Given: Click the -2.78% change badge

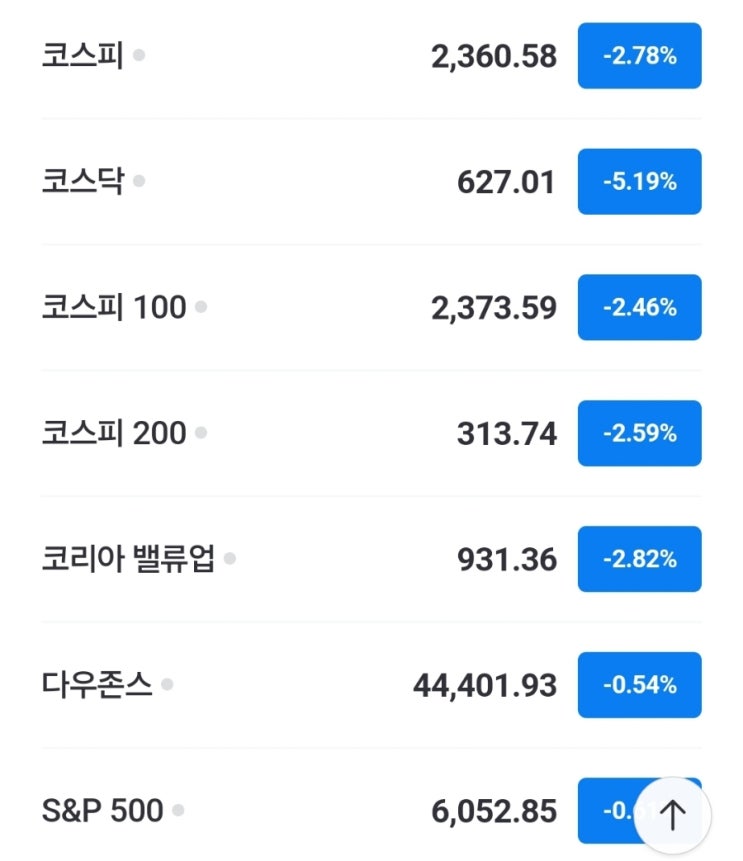Looking at the screenshot, I should click(639, 56).
